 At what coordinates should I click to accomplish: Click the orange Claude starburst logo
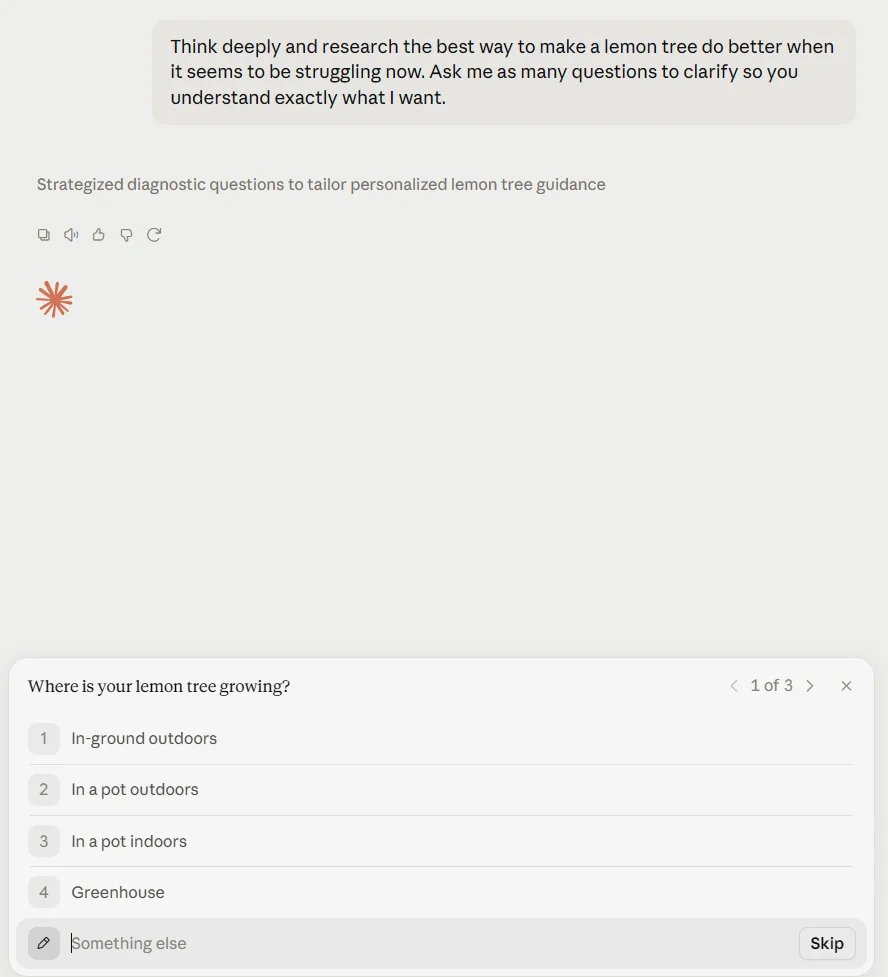point(54,300)
